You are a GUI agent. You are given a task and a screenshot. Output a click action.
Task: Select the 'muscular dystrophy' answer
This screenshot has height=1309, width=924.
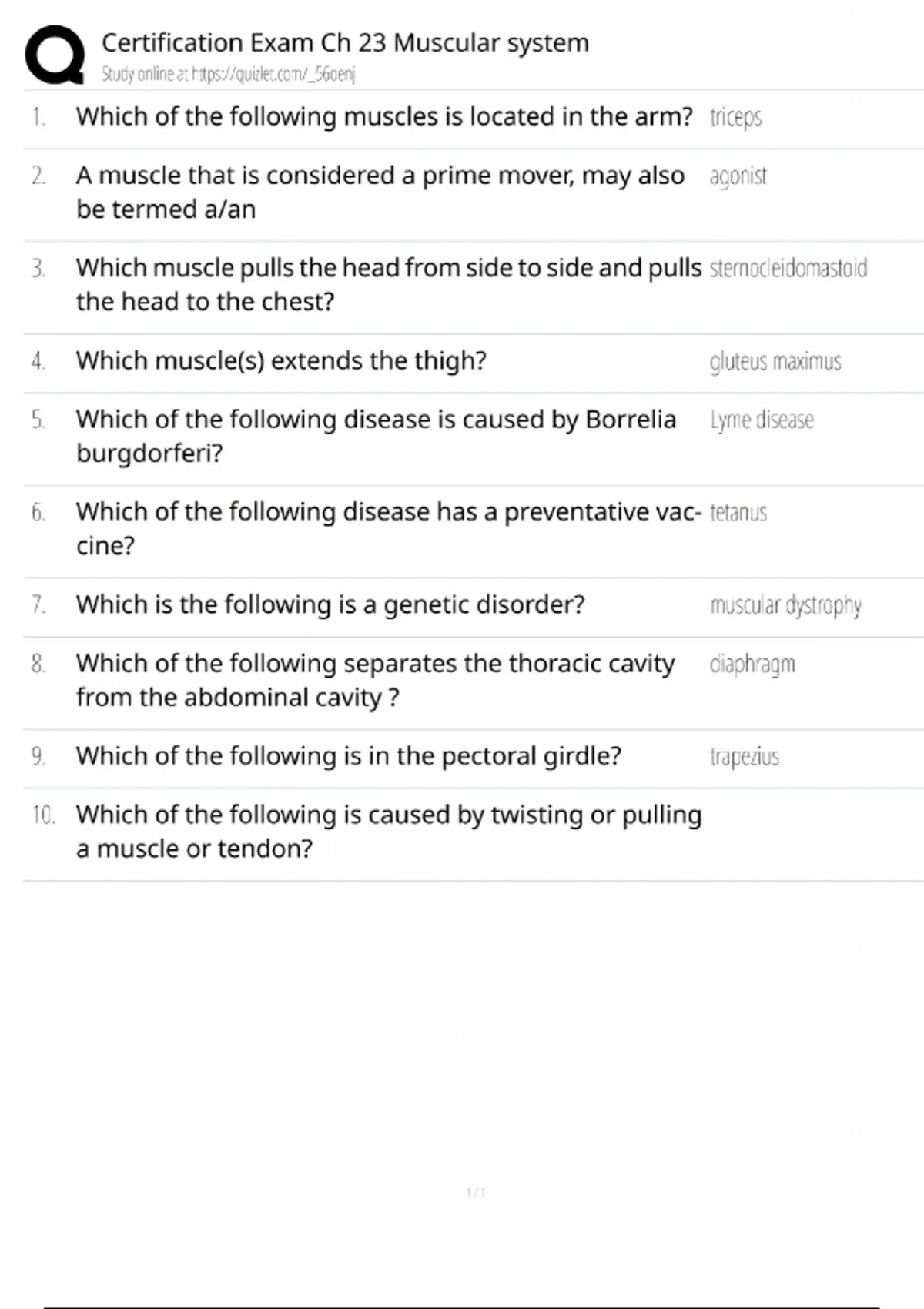click(785, 606)
